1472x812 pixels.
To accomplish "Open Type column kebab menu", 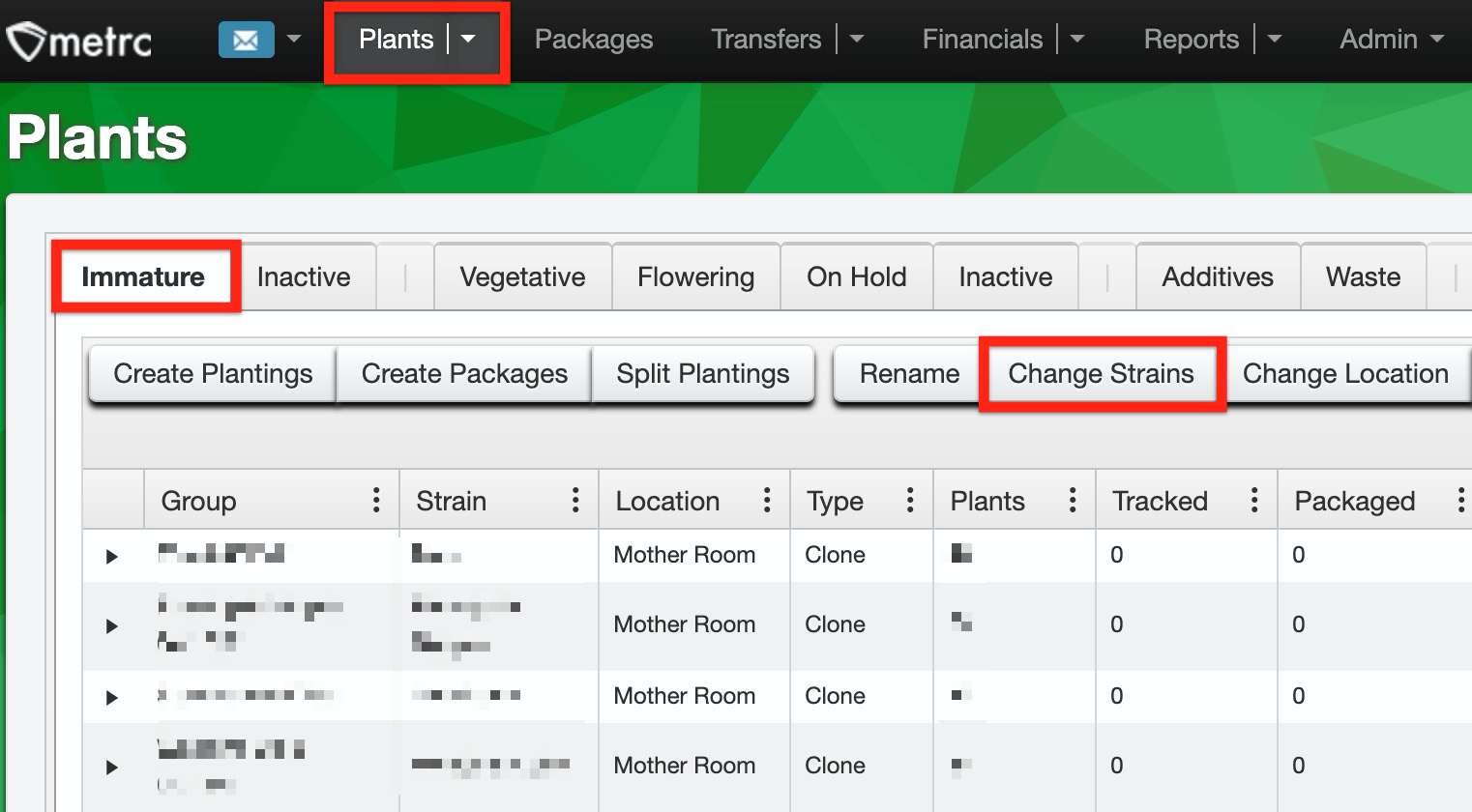I will tap(910, 500).
